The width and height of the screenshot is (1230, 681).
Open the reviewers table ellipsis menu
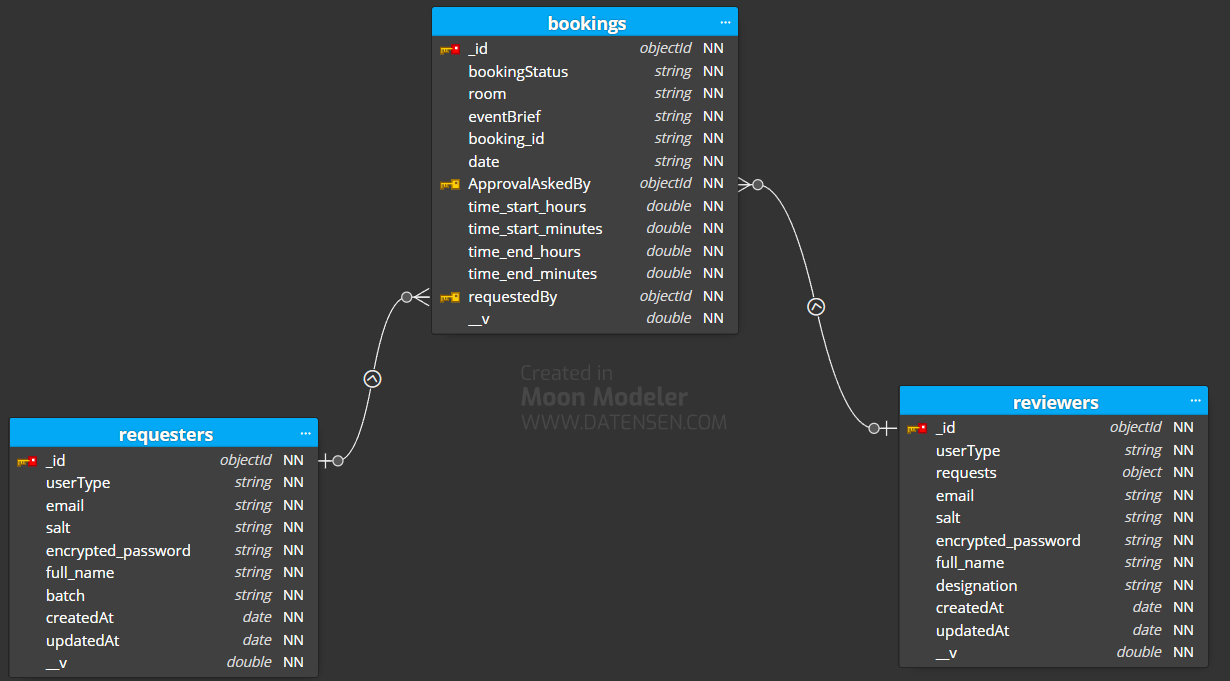coord(1195,401)
